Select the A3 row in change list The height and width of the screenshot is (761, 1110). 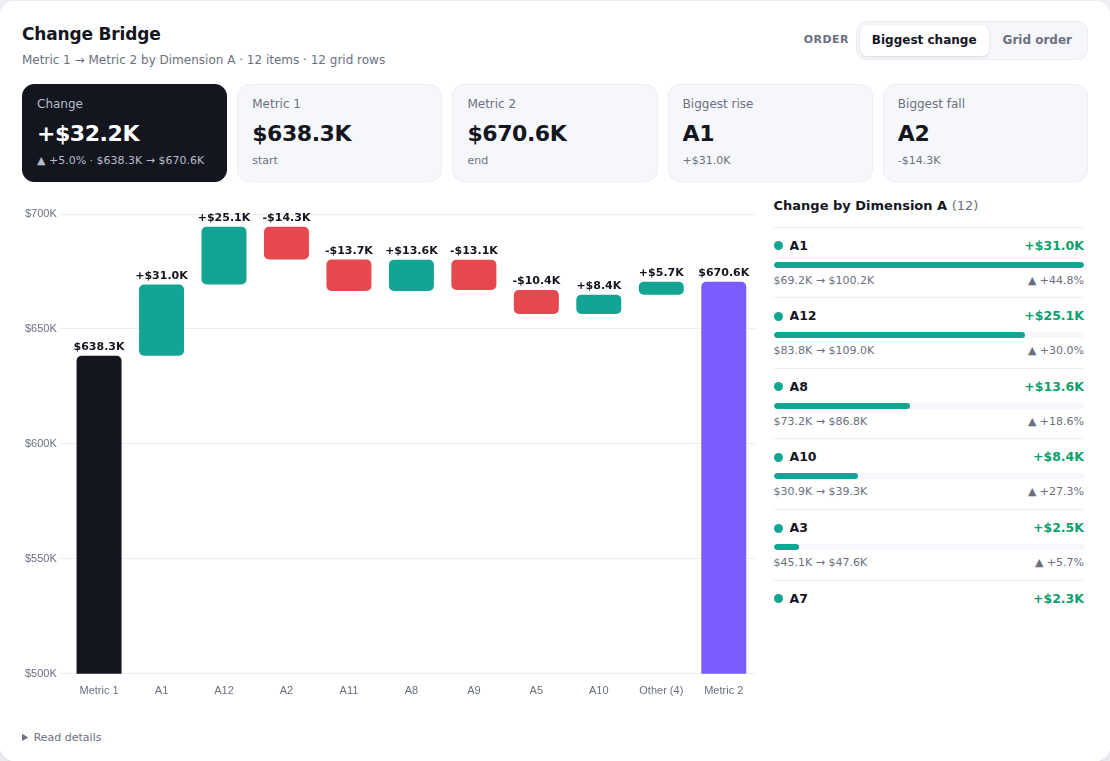[929, 544]
